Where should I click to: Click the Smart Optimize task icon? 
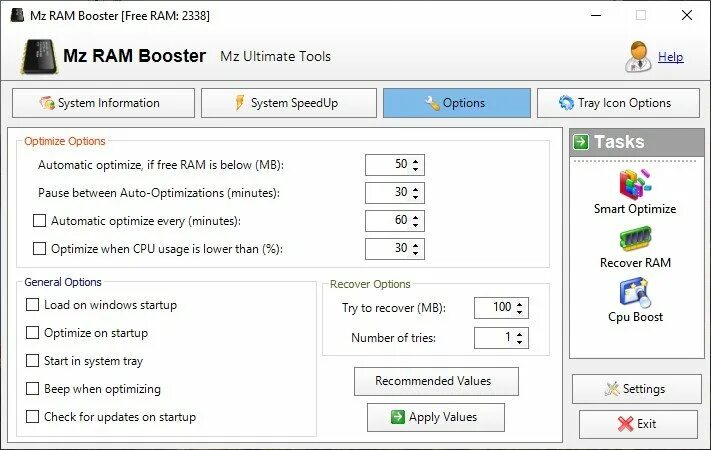click(635, 184)
